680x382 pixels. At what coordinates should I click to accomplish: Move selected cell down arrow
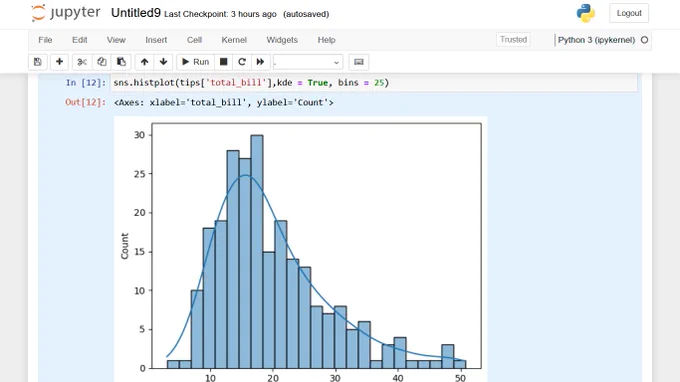[x=163, y=62]
